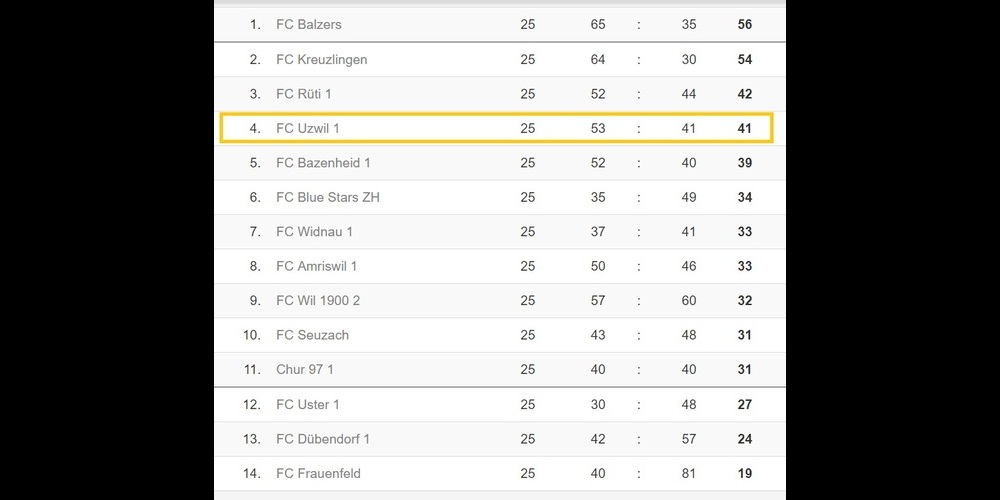Click the FC Seuzach team name
The width and height of the screenshot is (1000, 500).
pos(312,335)
